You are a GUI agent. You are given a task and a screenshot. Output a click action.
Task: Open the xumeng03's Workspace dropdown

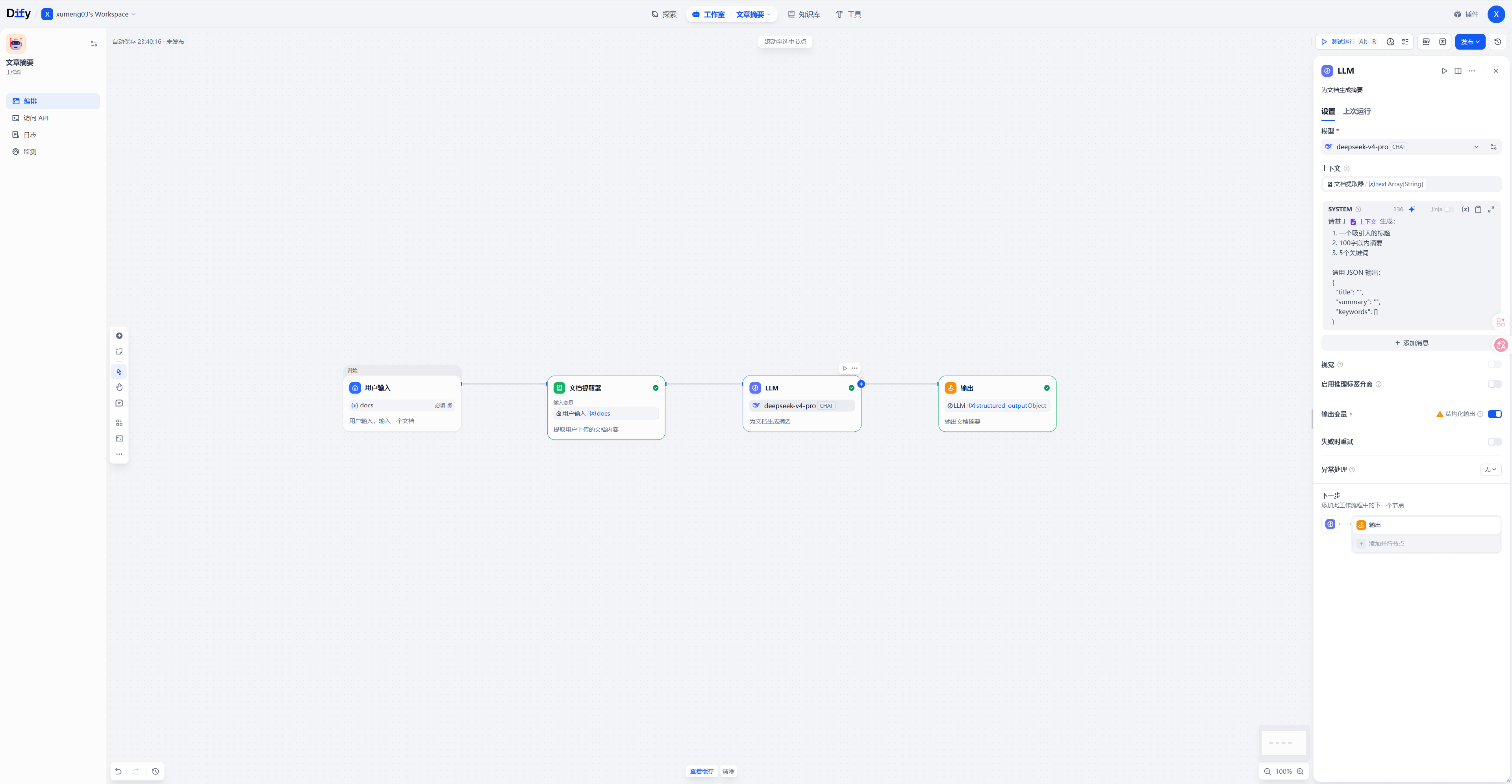(x=89, y=14)
